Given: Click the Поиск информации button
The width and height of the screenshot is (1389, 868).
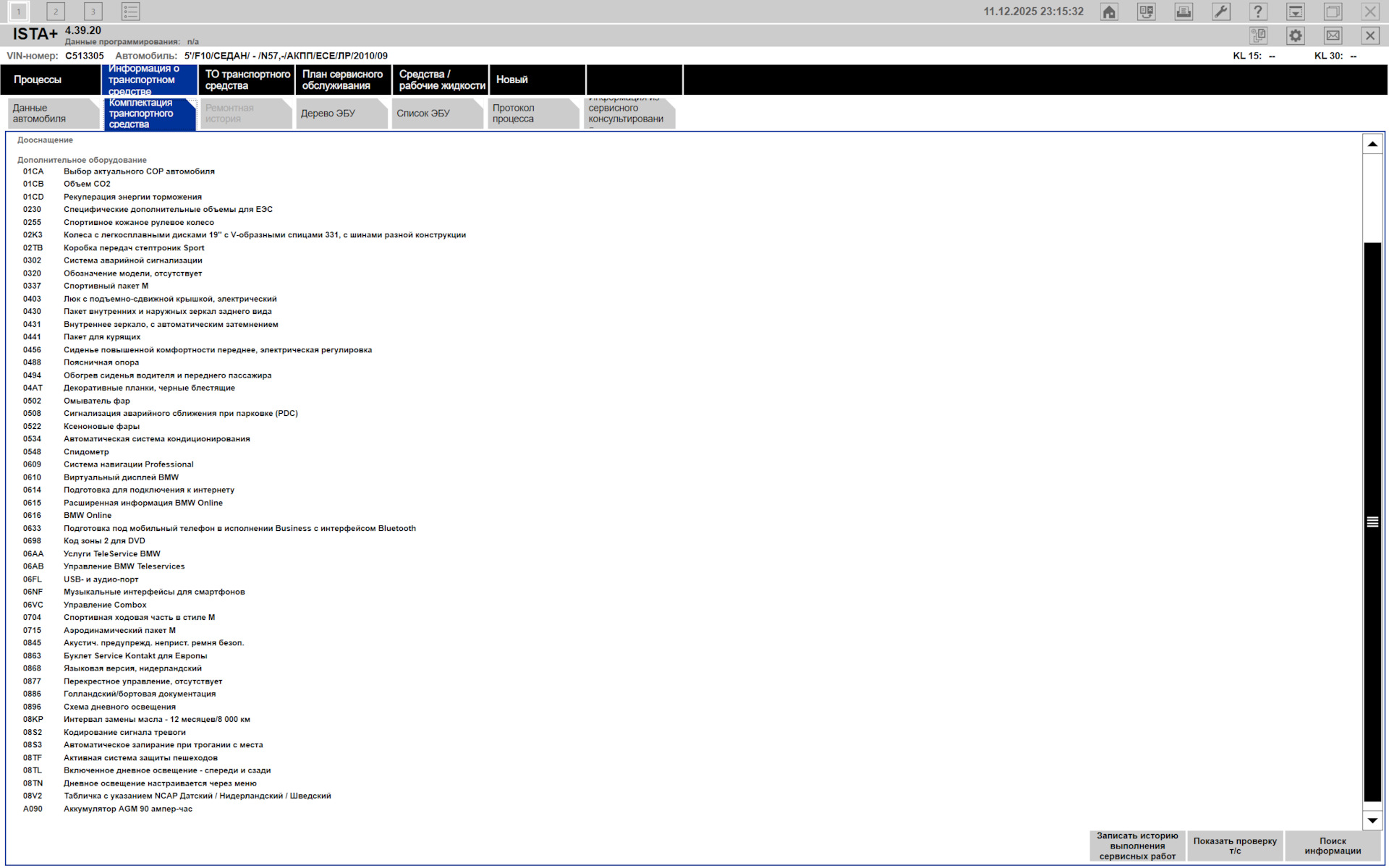Looking at the screenshot, I should tap(1333, 846).
